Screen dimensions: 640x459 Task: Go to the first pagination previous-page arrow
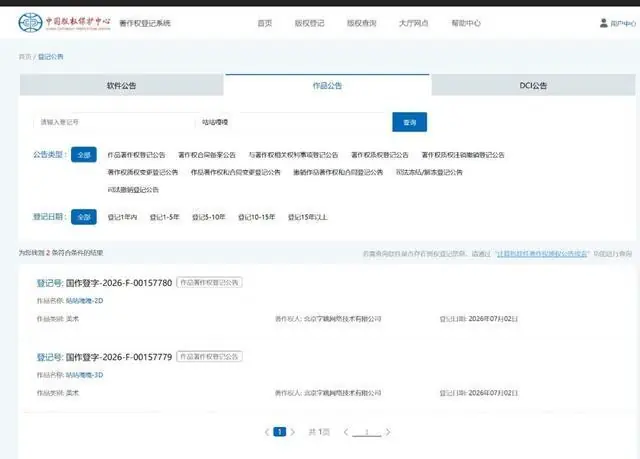coord(267,432)
